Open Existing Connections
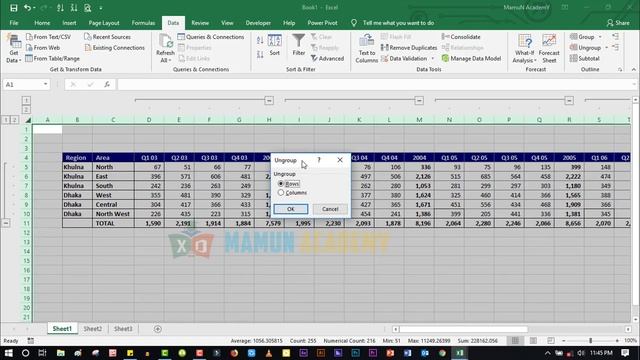The image size is (640, 360). click(x=114, y=48)
